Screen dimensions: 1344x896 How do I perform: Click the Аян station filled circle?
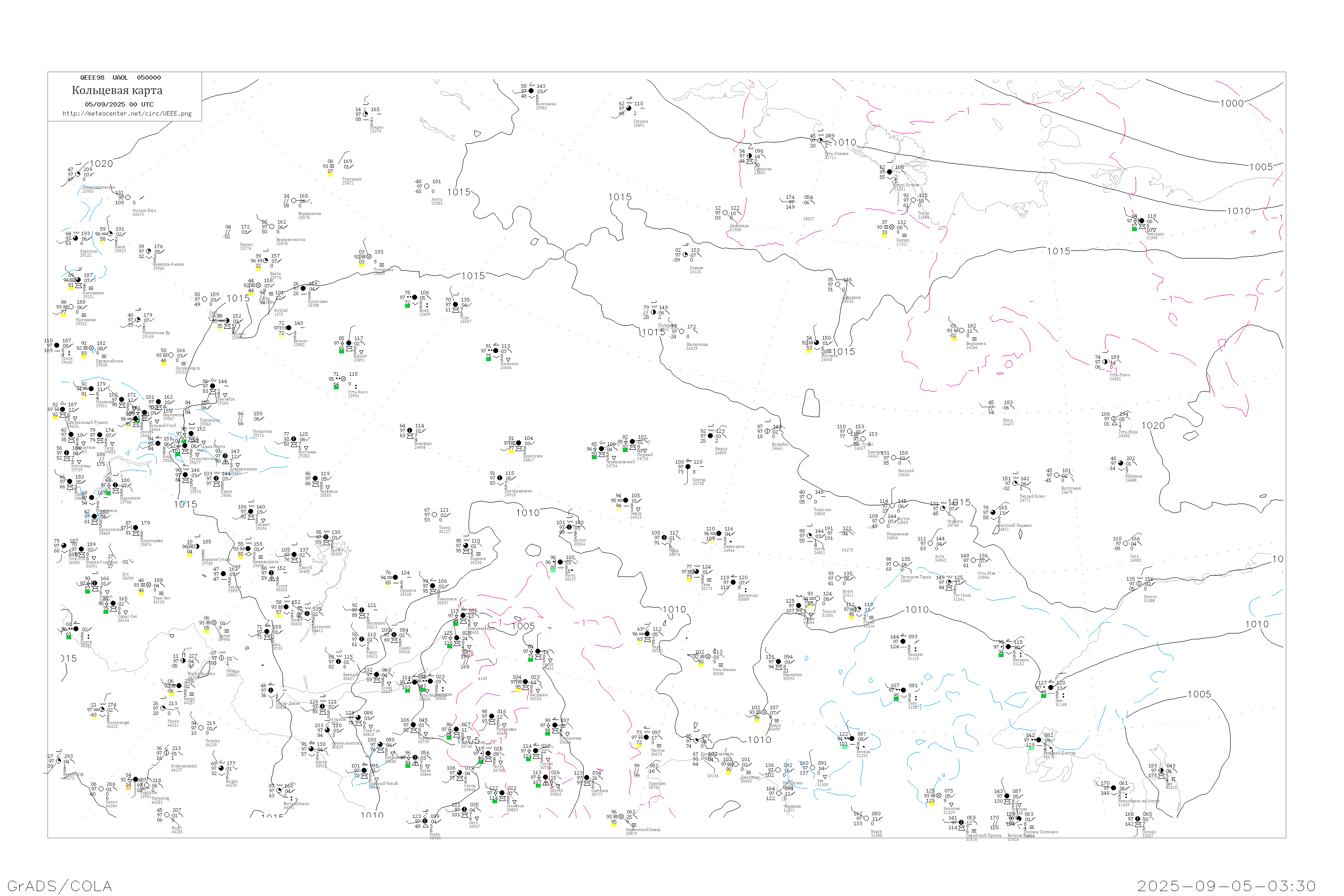tap(1050, 687)
